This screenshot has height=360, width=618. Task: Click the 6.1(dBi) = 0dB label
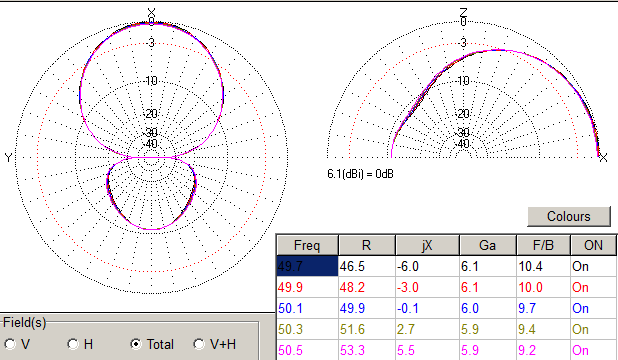[360, 174]
